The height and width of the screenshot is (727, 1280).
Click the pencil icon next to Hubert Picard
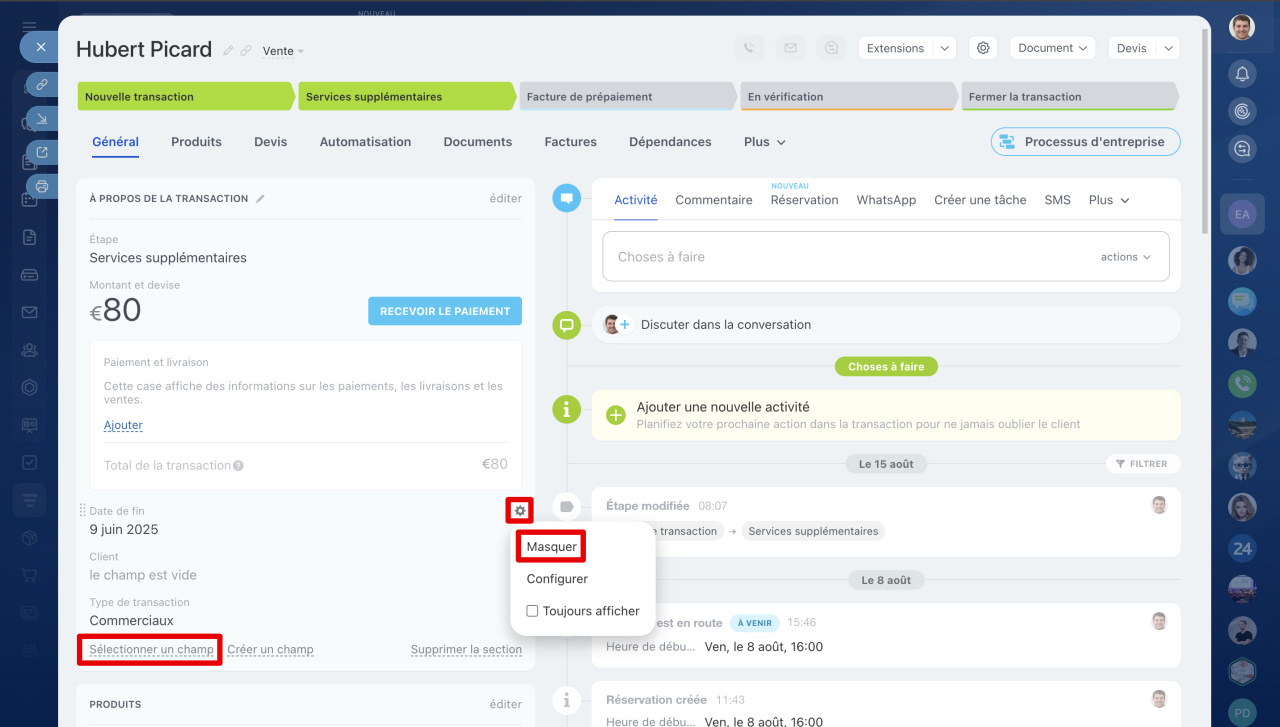point(228,50)
